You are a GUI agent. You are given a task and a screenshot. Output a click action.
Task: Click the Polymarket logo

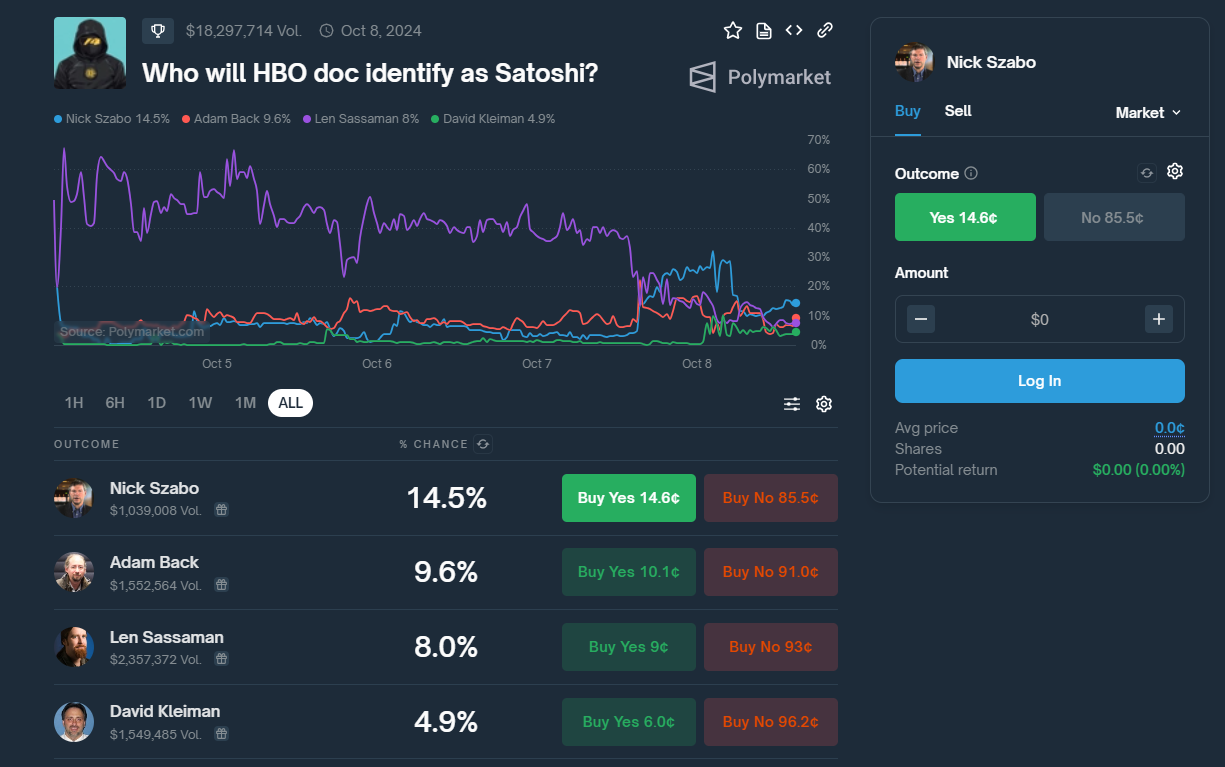[x=760, y=77]
